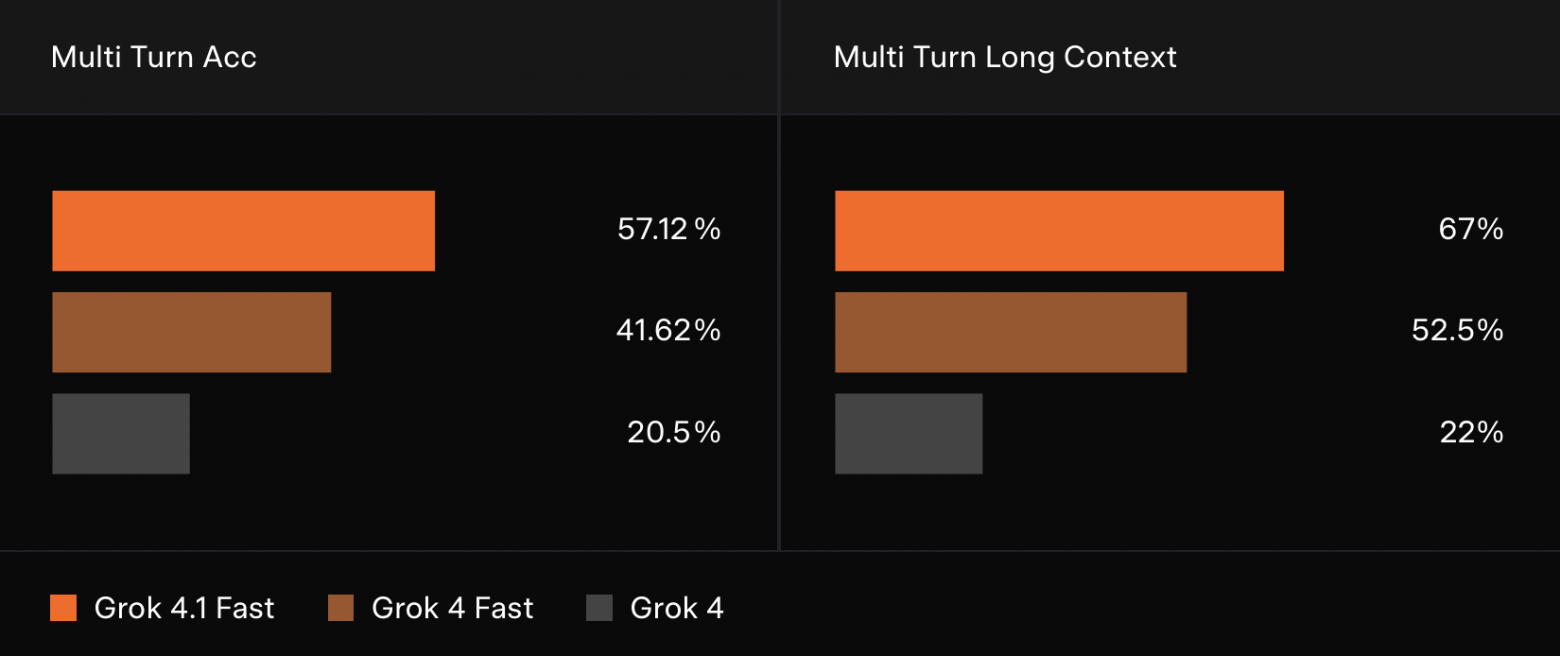
Task: Select the Grok 4.1 Fast legend label
Action: pos(184,608)
